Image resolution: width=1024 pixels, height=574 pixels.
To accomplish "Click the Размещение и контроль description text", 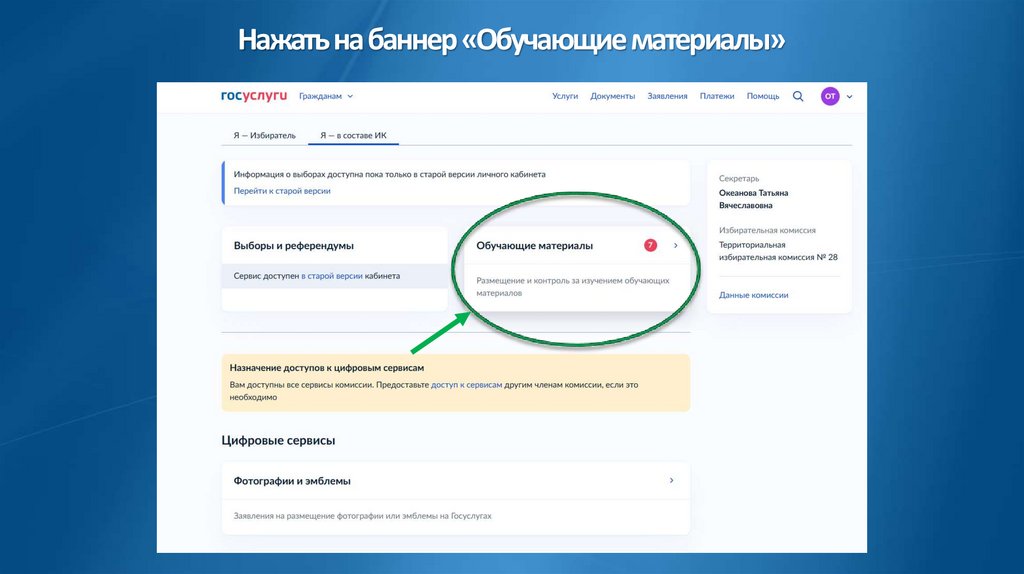I will [573, 287].
